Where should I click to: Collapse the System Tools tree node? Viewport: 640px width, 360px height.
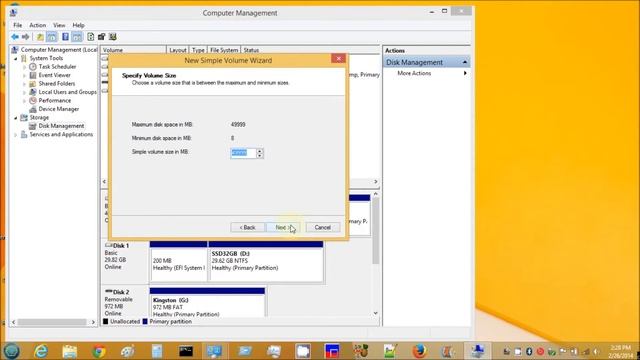click(x=16, y=58)
